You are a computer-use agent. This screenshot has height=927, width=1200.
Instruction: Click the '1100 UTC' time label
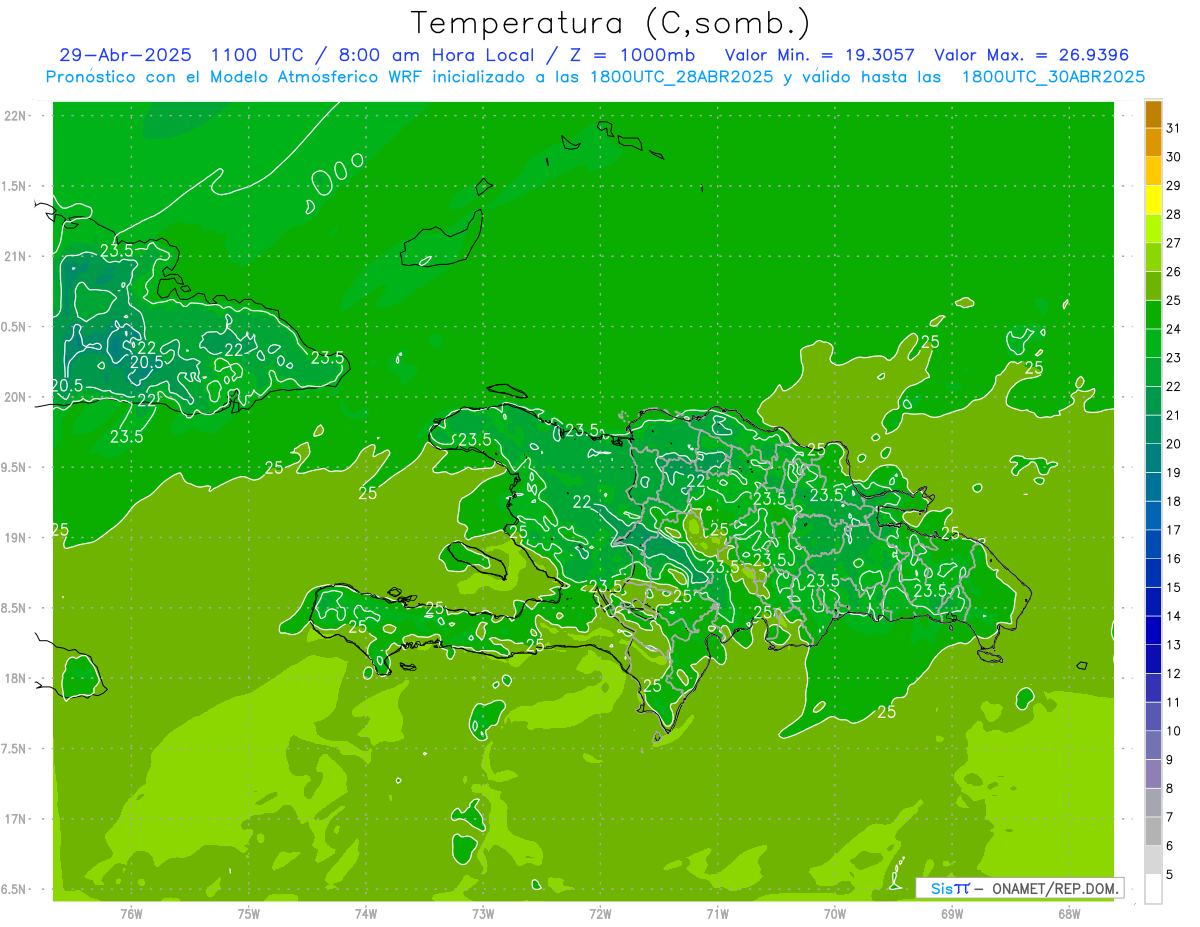(x=259, y=55)
